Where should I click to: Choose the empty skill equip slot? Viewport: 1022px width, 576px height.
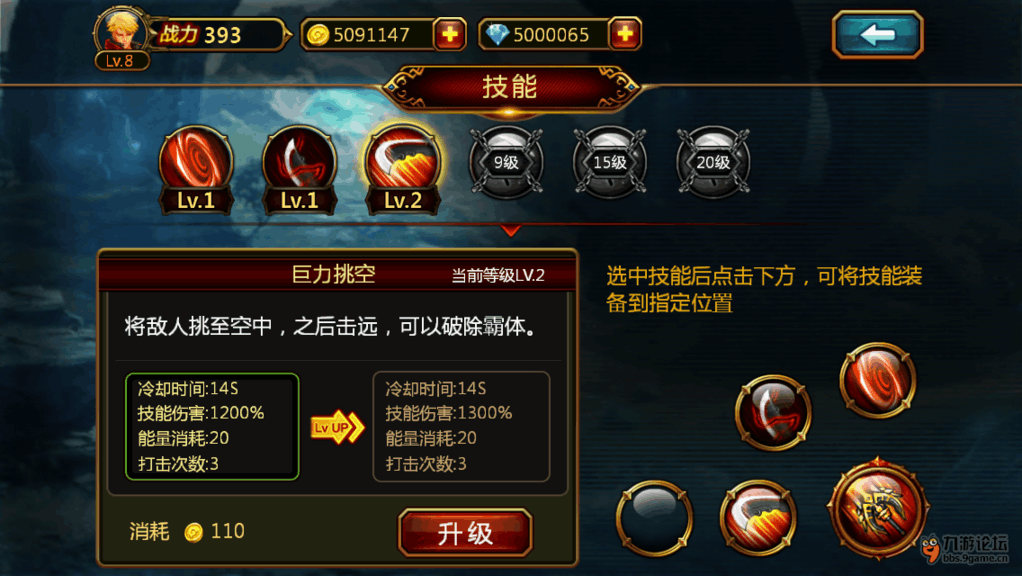654,519
